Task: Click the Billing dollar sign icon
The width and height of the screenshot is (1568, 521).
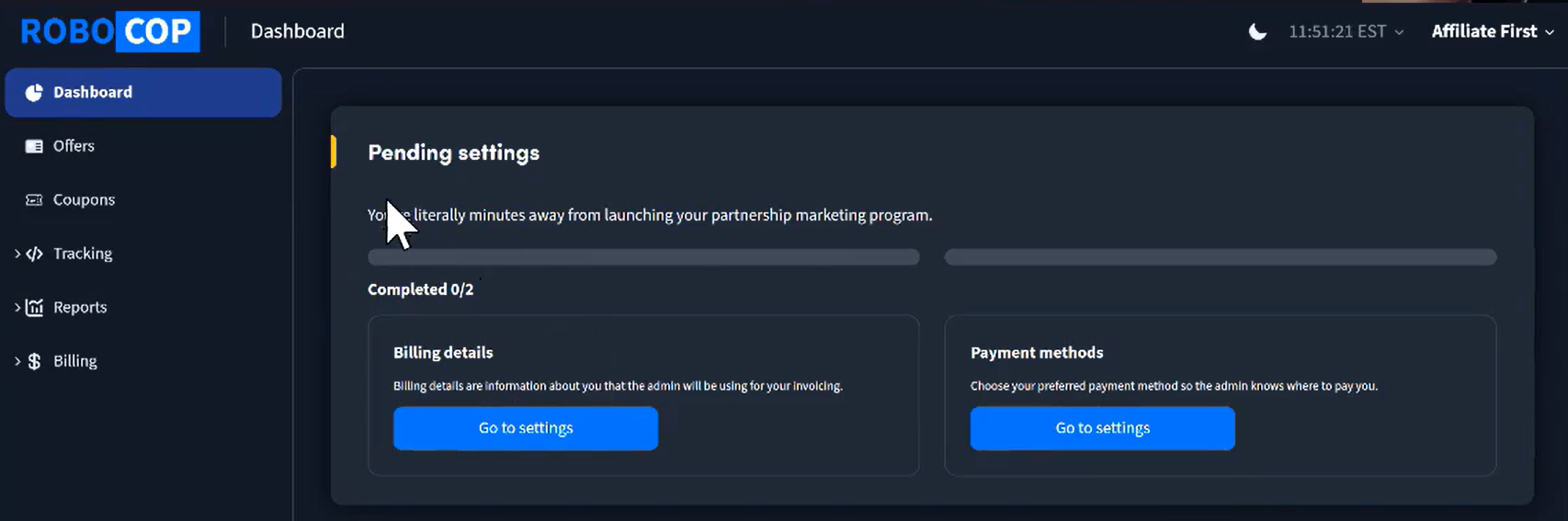Action: click(35, 361)
